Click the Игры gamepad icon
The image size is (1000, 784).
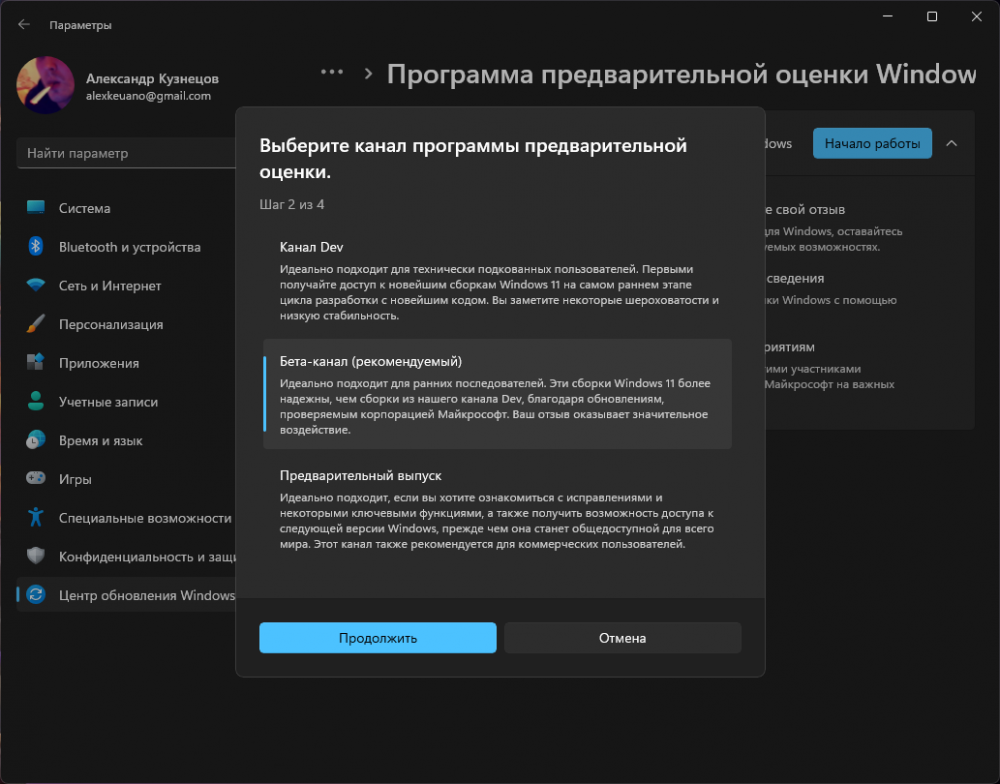click(x=36, y=478)
